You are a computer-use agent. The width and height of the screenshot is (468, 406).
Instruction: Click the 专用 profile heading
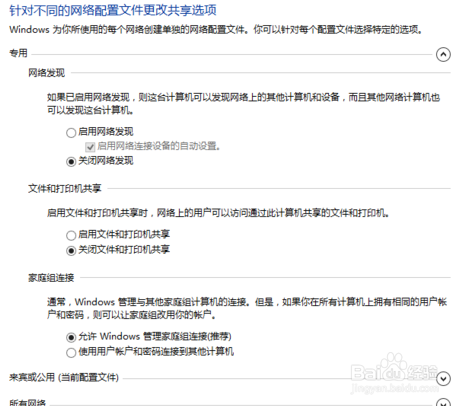click(18, 53)
